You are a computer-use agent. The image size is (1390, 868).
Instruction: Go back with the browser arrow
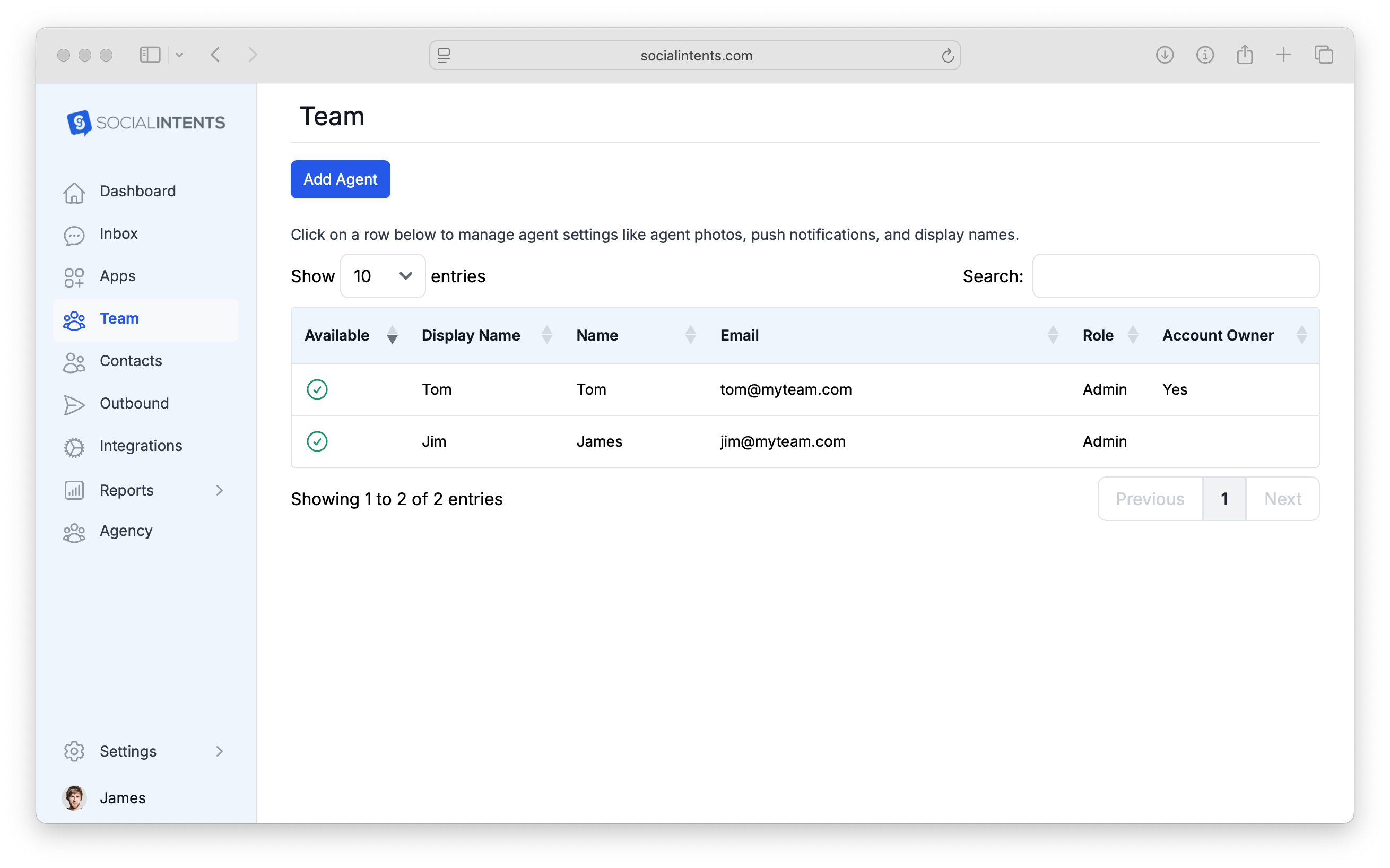[x=216, y=55]
